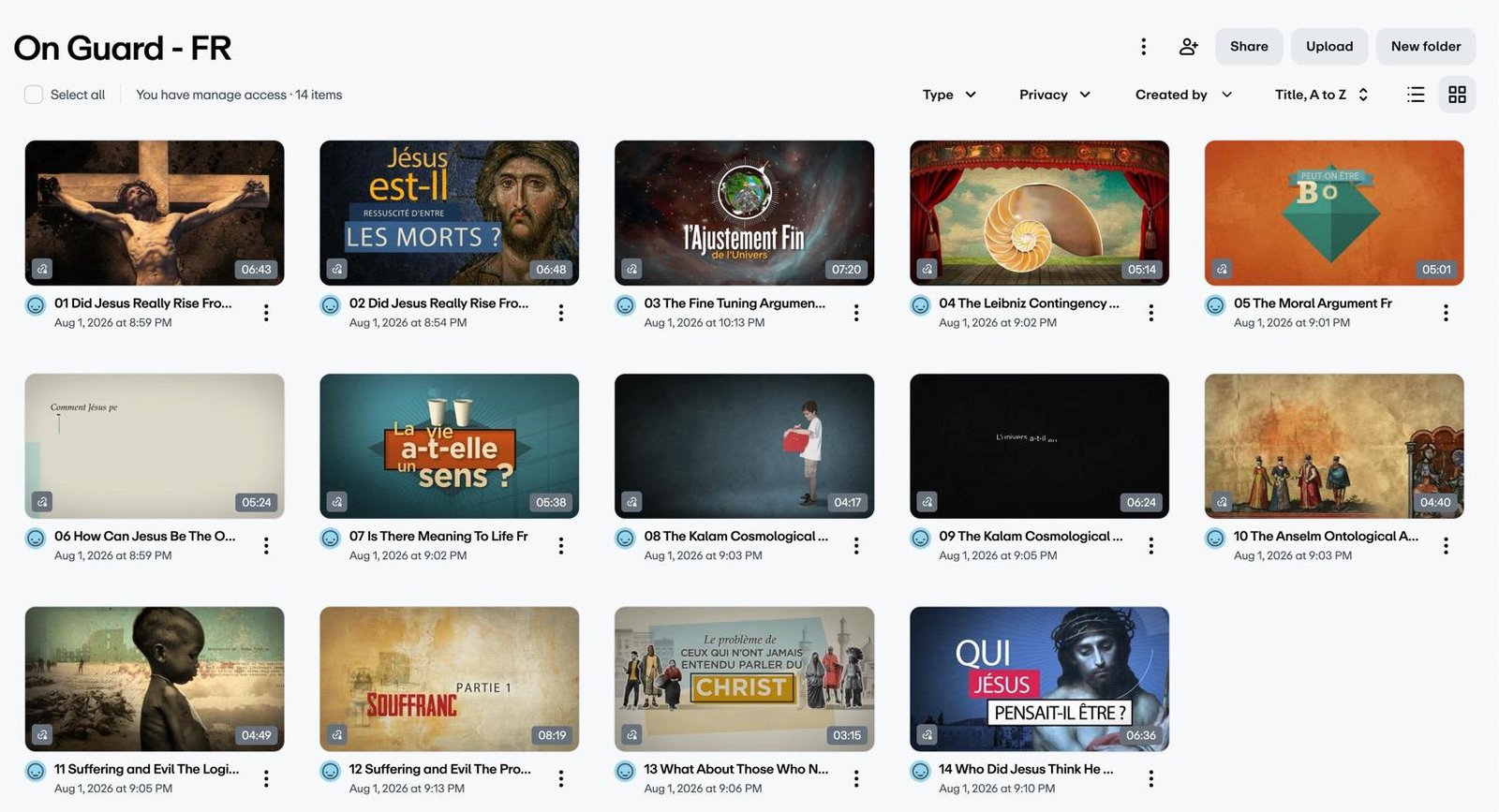The height and width of the screenshot is (812, 1499).
Task: Click the Share button
Action: click(x=1249, y=47)
